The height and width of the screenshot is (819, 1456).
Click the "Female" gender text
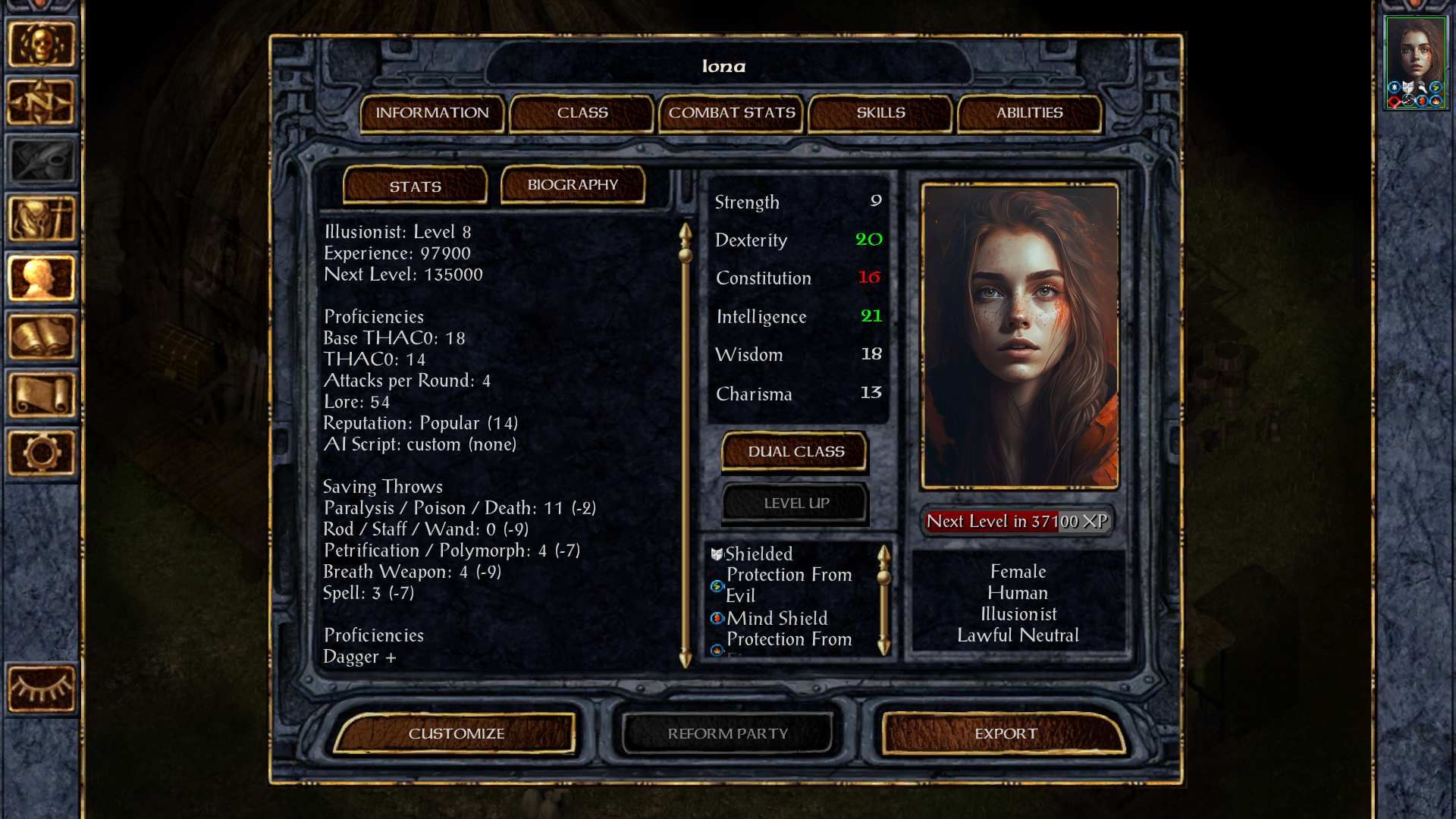coord(1018,572)
